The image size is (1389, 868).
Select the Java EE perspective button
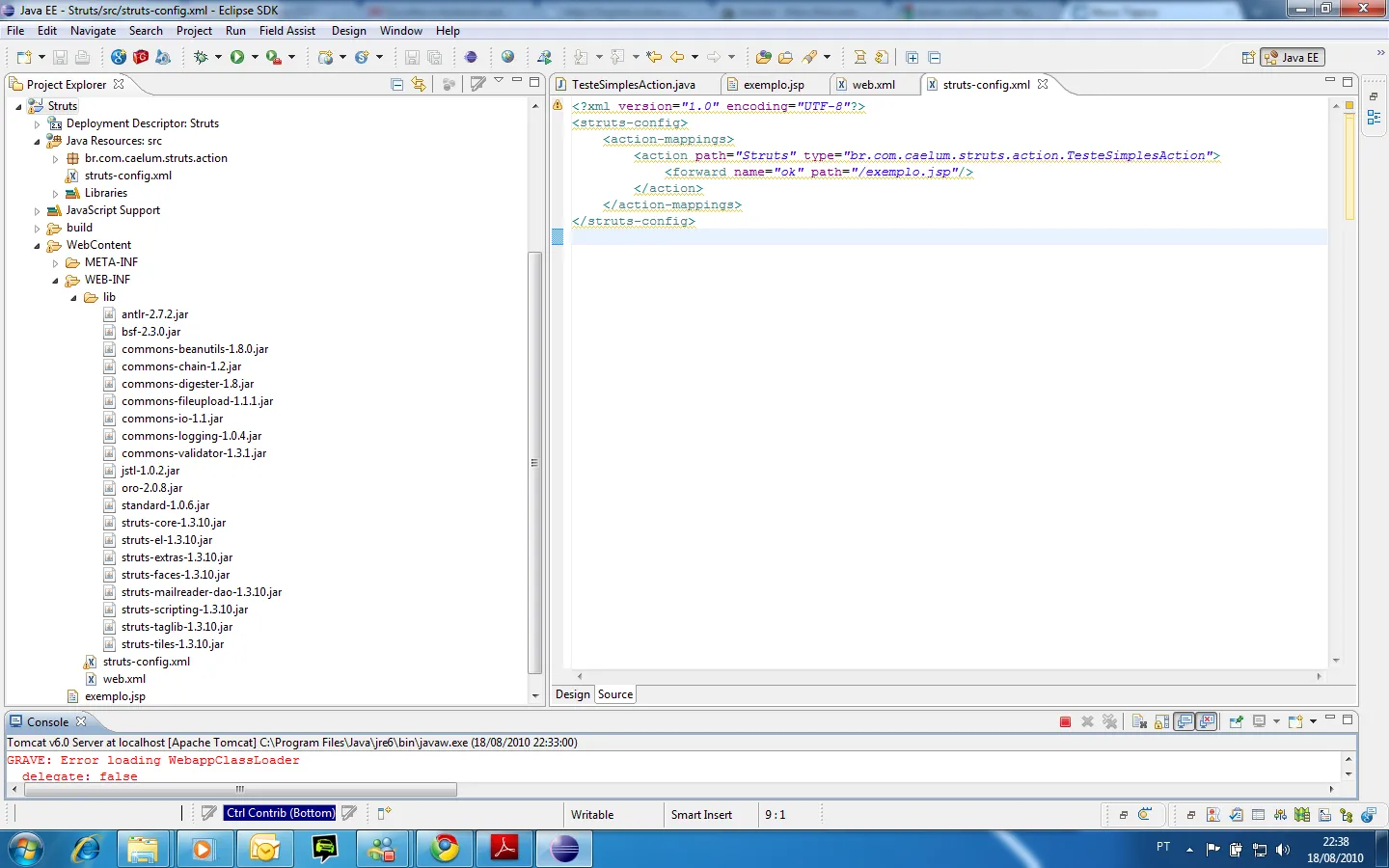click(1294, 58)
